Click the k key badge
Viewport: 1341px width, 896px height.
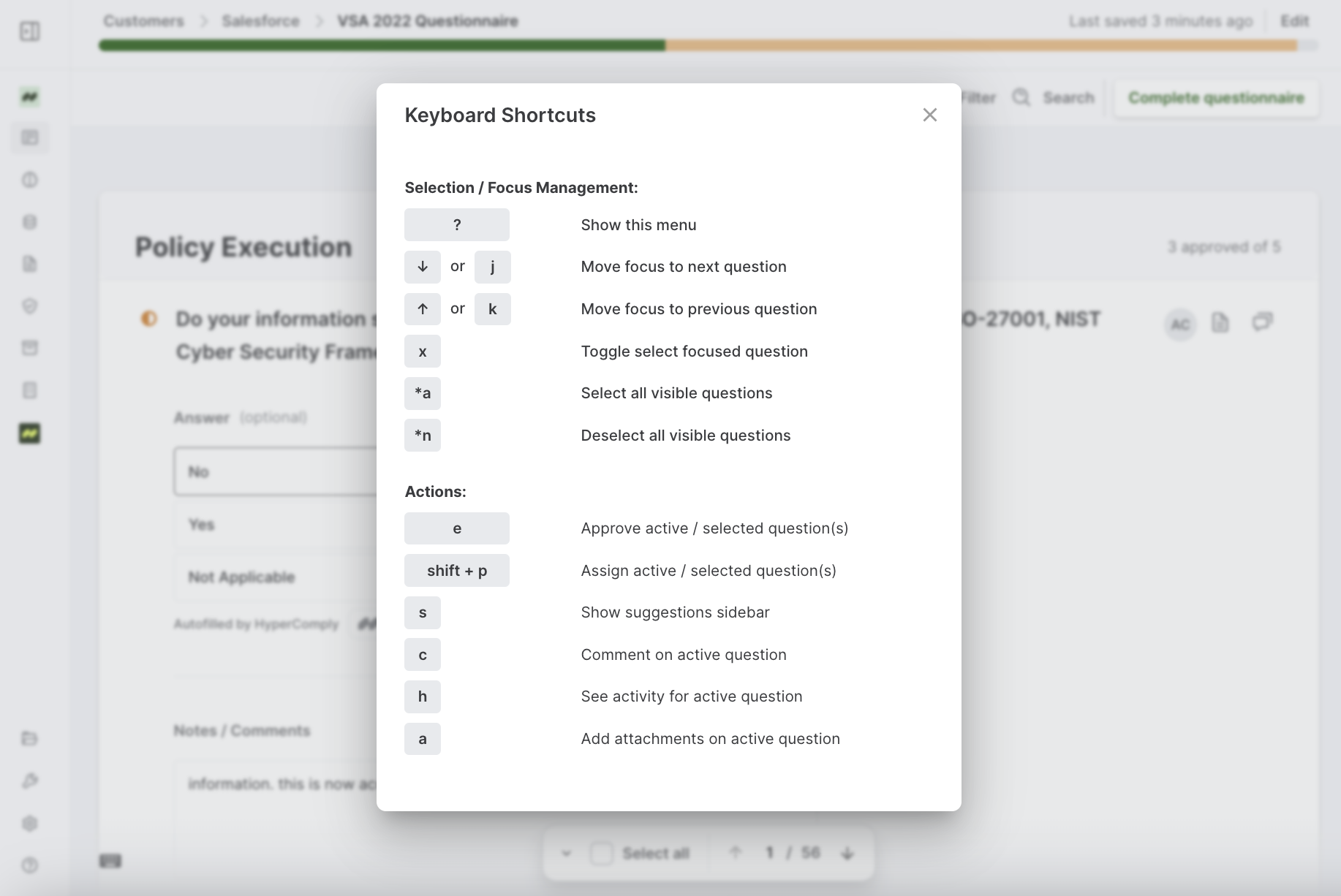493,309
